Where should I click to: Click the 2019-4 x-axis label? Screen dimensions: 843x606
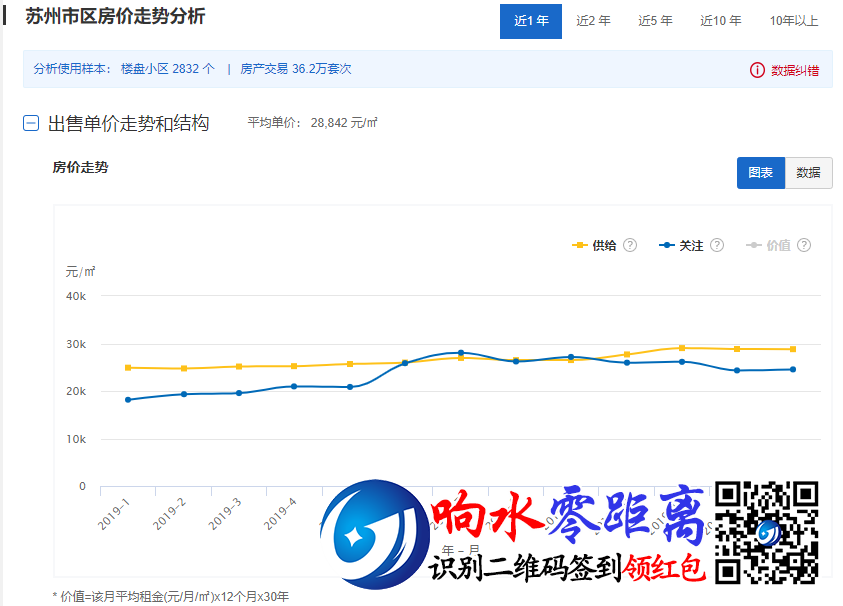point(280,514)
